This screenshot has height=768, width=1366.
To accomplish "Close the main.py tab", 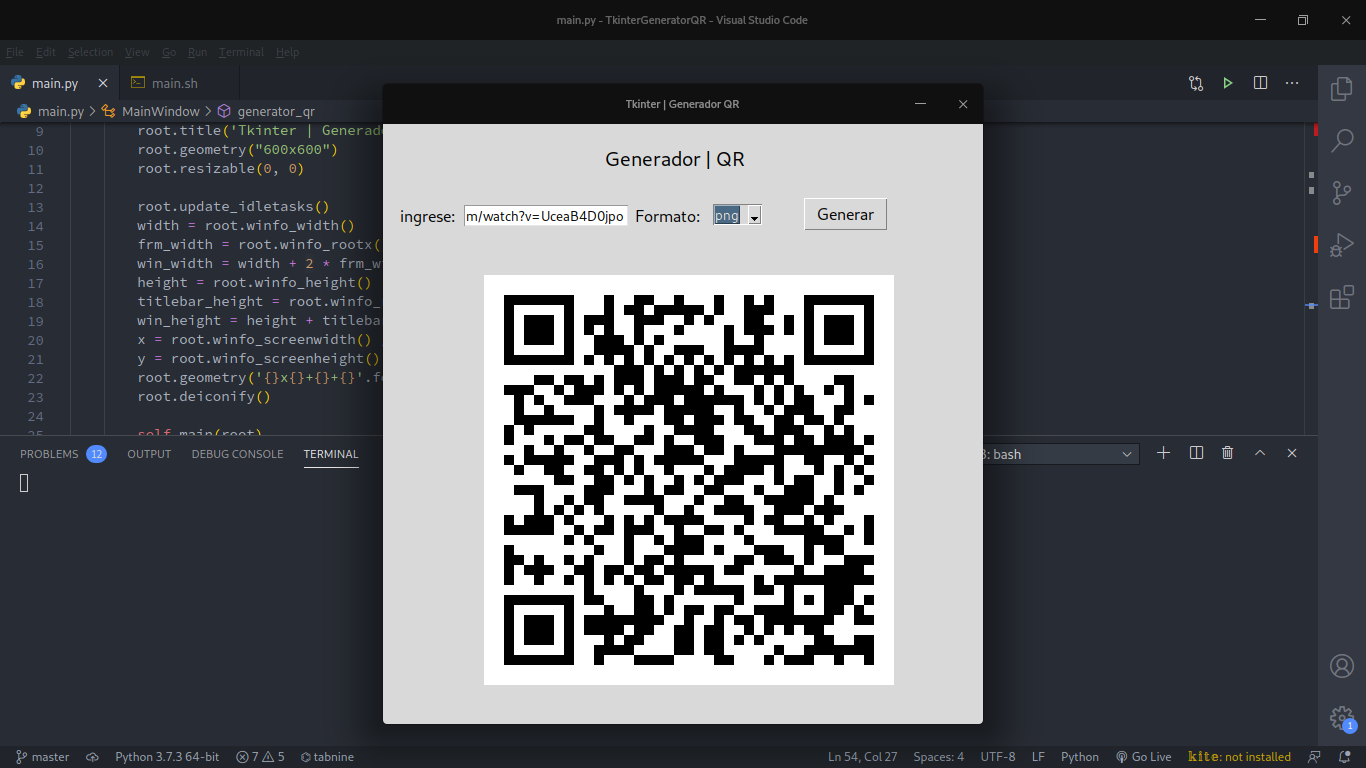I will point(101,83).
